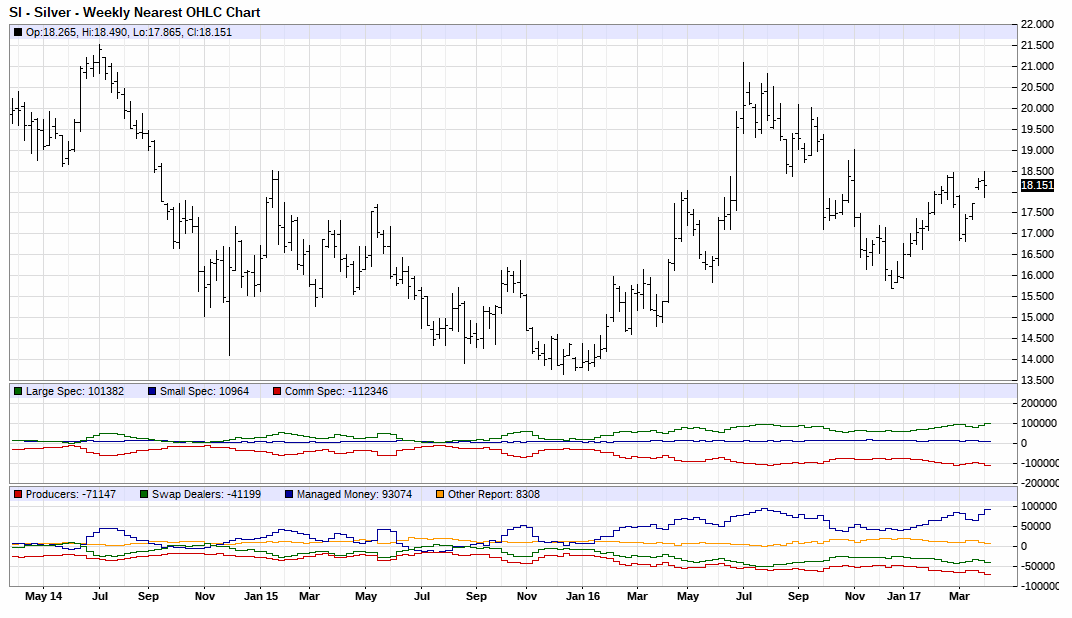Click the 200000 label on the spec axis
The height and width of the screenshot is (618, 1072).
click(1038, 403)
